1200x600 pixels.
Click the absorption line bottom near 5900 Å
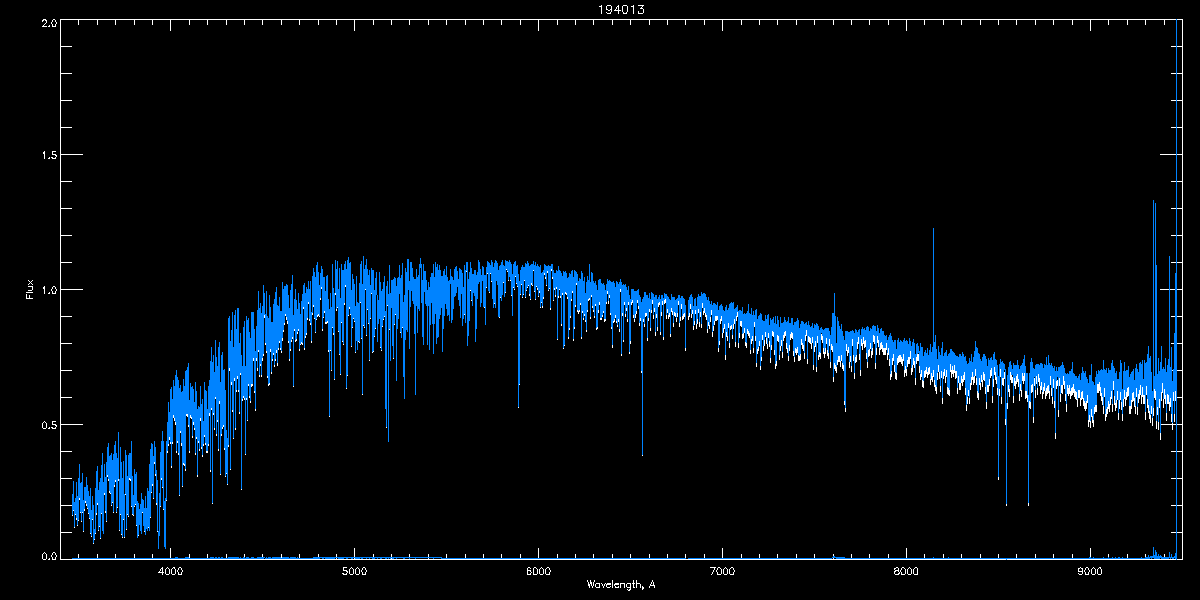[x=518, y=406]
